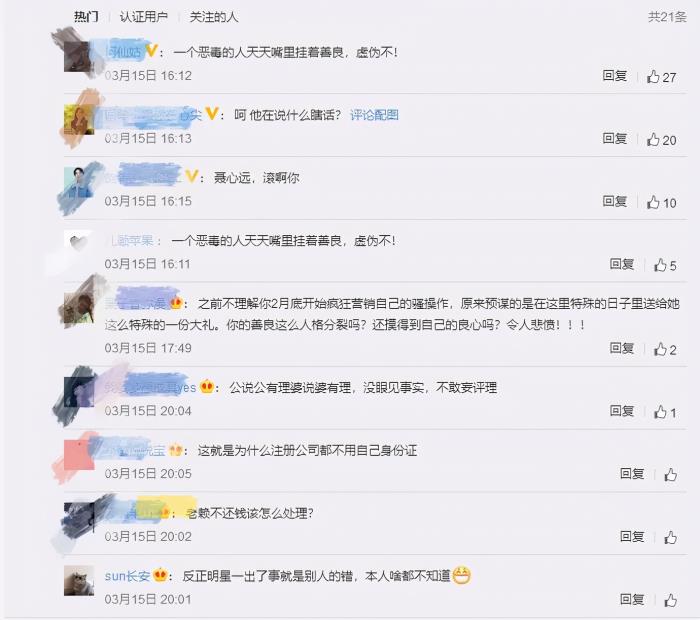Like the 公说公有理 comment

click(x=665, y=412)
